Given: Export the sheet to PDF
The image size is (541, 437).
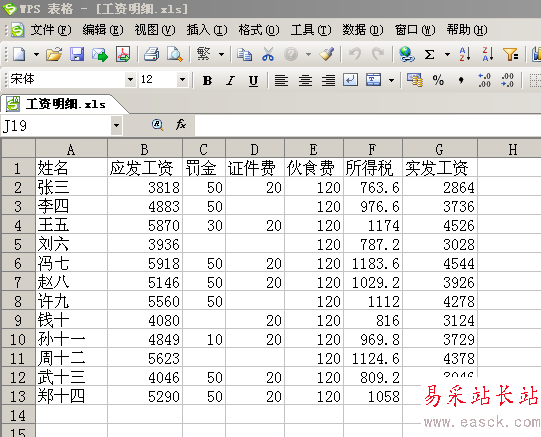Looking at the screenshot, I should (x=123, y=54).
